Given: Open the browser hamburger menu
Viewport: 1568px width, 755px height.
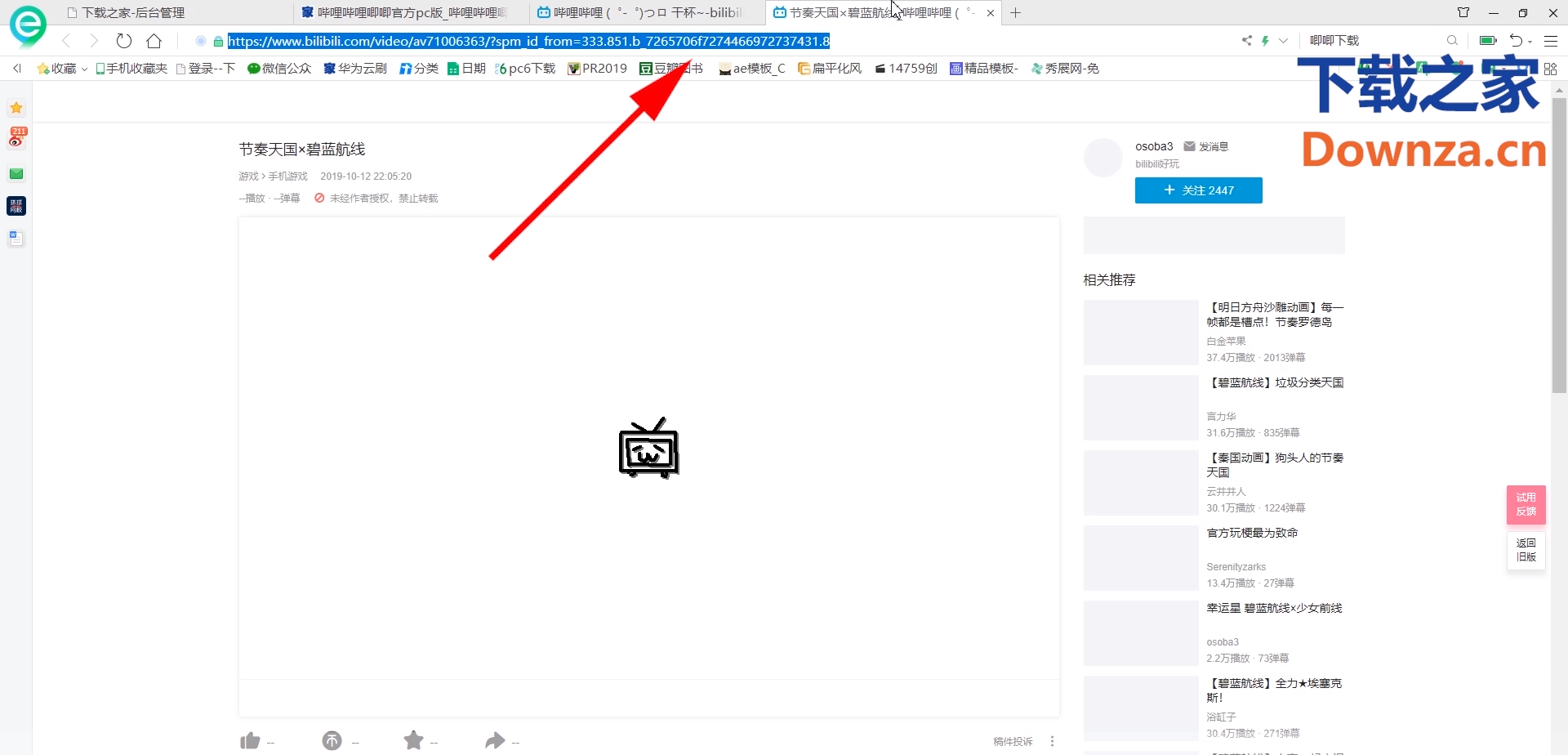Looking at the screenshot, I should 1551,40.
